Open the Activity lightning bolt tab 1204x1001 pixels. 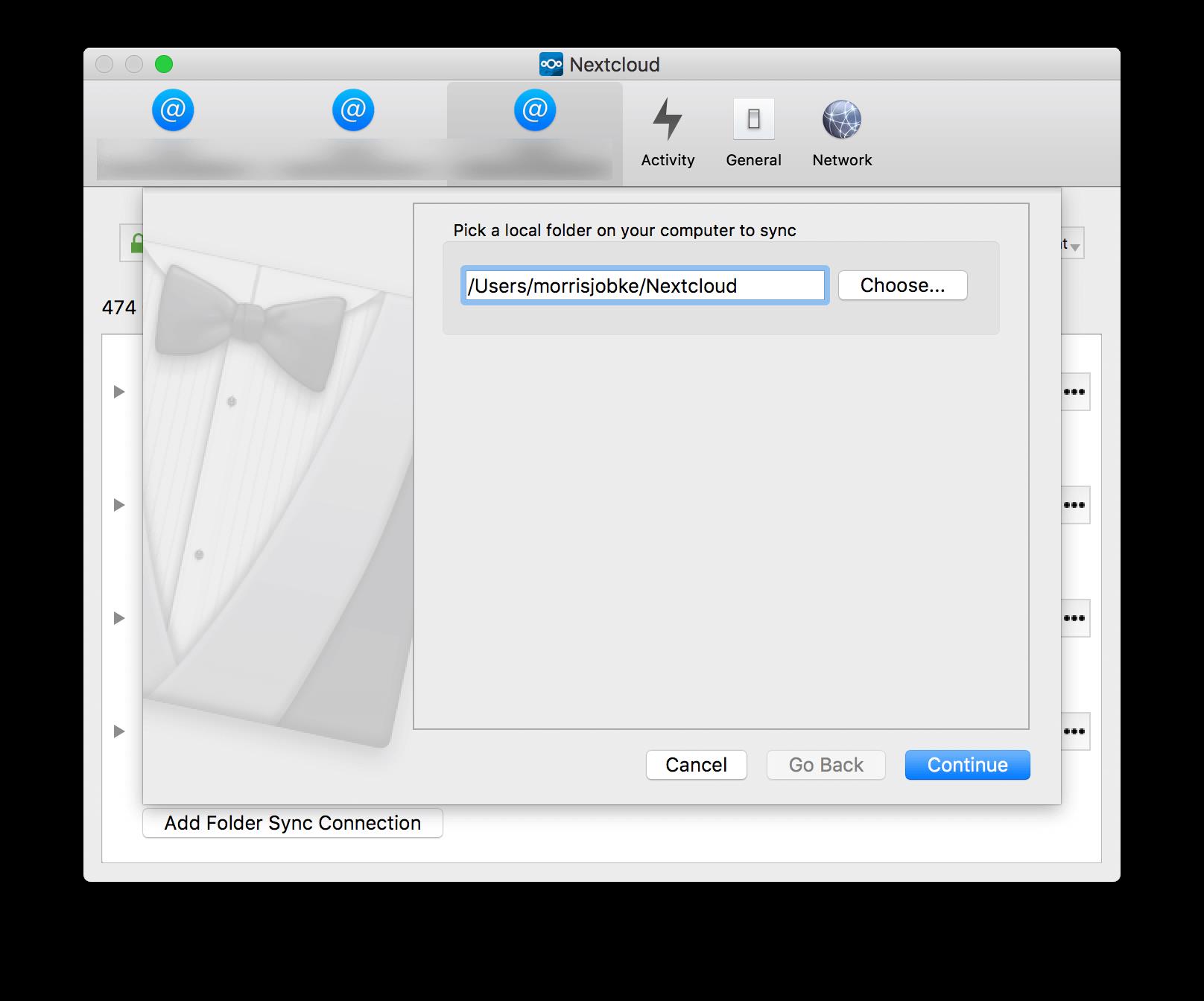pyautogui.click(x=667, y=132)
